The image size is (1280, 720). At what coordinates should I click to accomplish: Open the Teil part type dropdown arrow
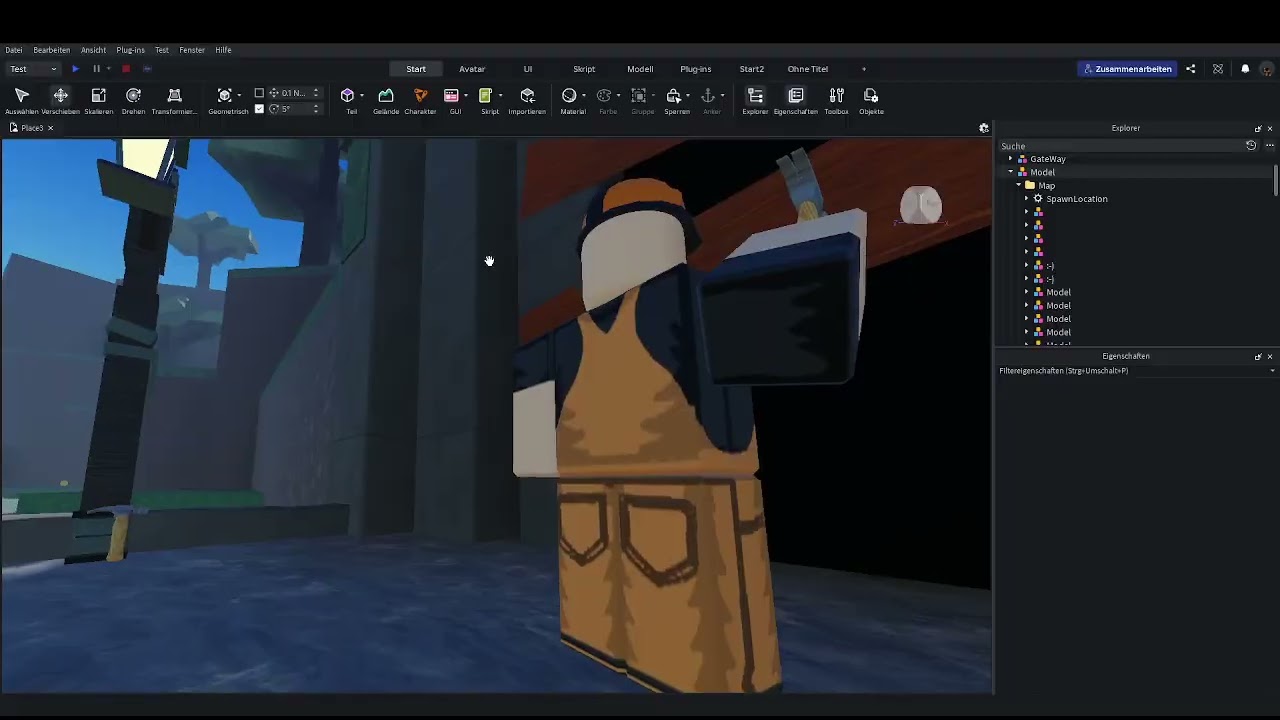(361, 96)
